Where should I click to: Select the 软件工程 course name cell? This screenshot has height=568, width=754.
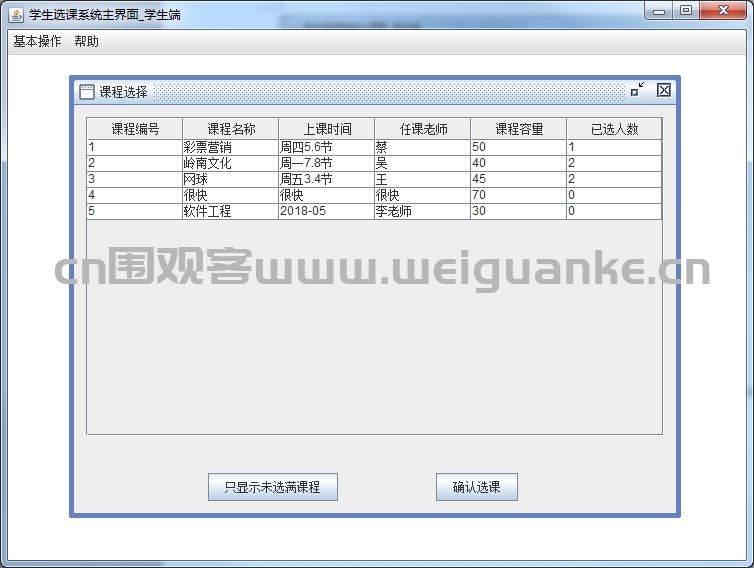click(x=230, y=211)
